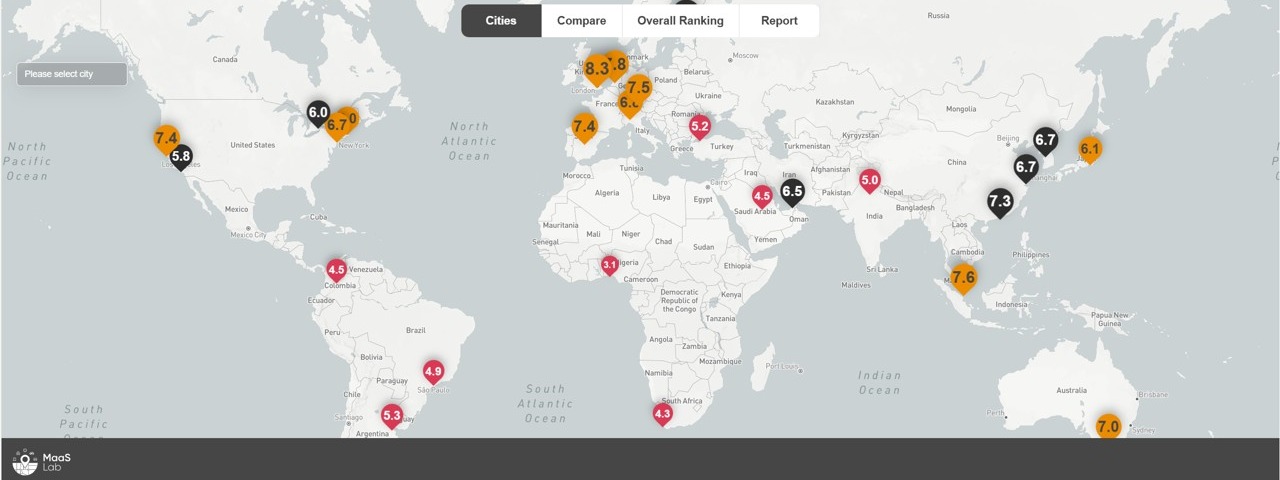Screen dimensions: 1280x480
Task: Select the black 7.3 marker in southern China
Action: tap(1000, 201)
